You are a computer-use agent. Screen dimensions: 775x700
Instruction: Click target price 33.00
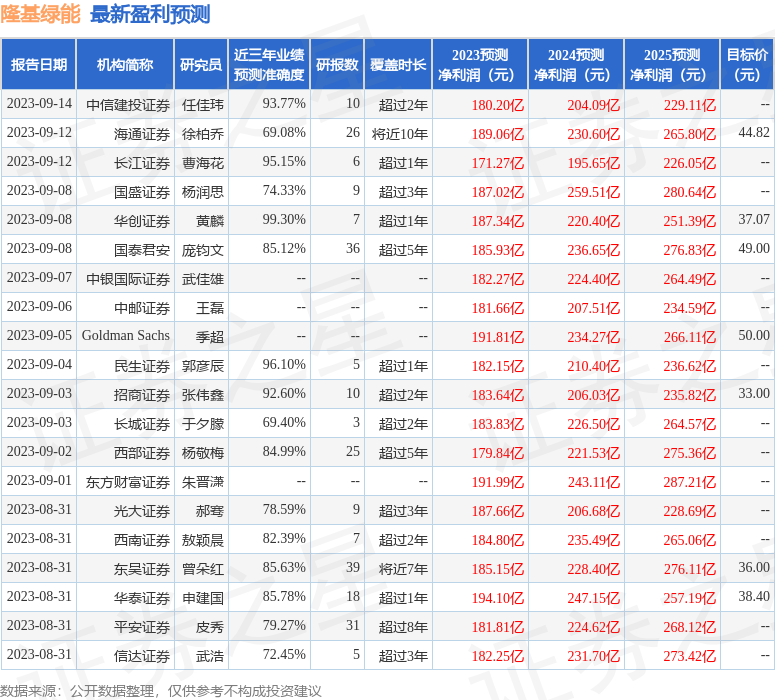(x=754, y=394)
